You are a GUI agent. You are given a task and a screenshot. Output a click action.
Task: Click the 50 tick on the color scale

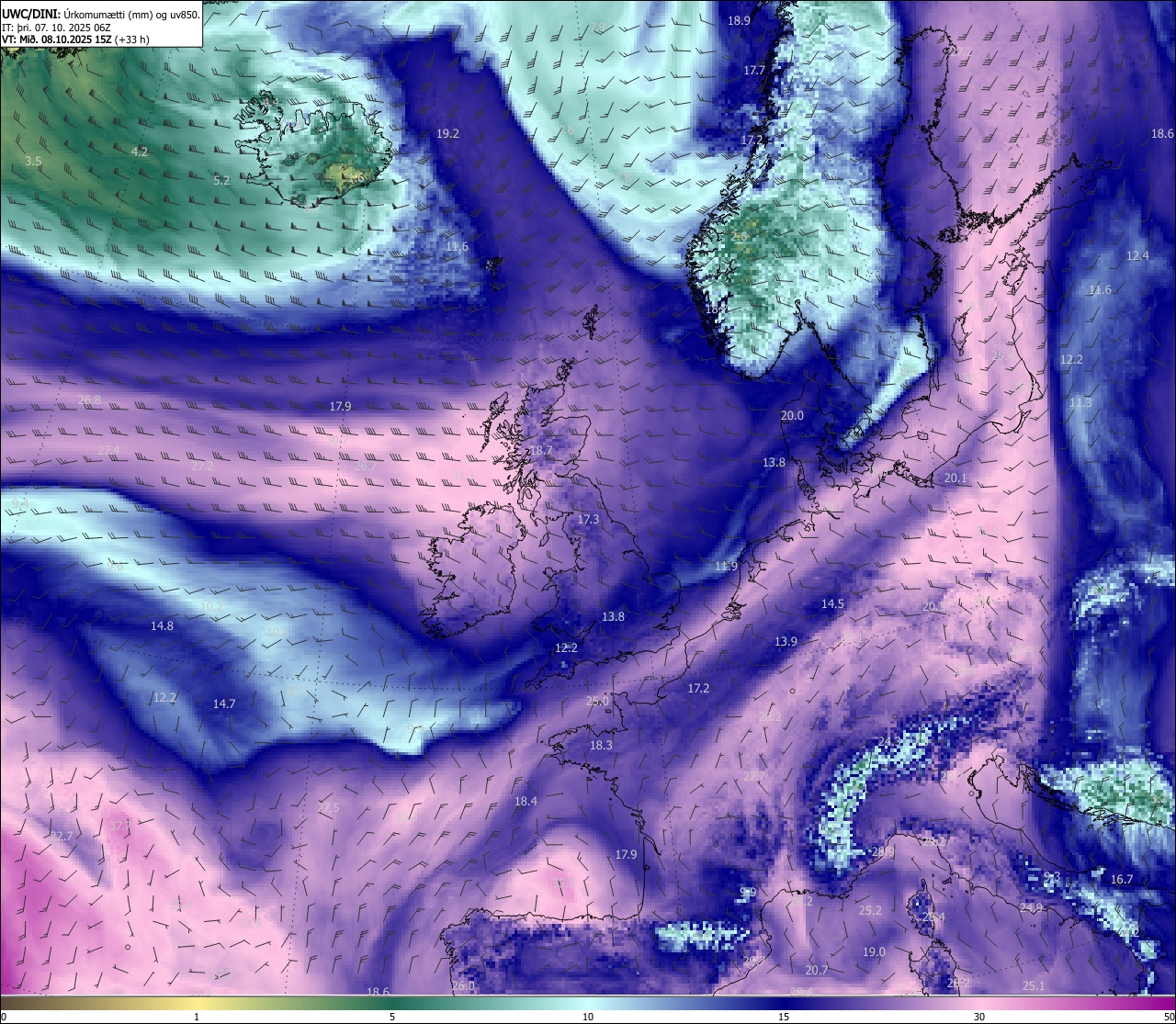tap(1169, 1017)
